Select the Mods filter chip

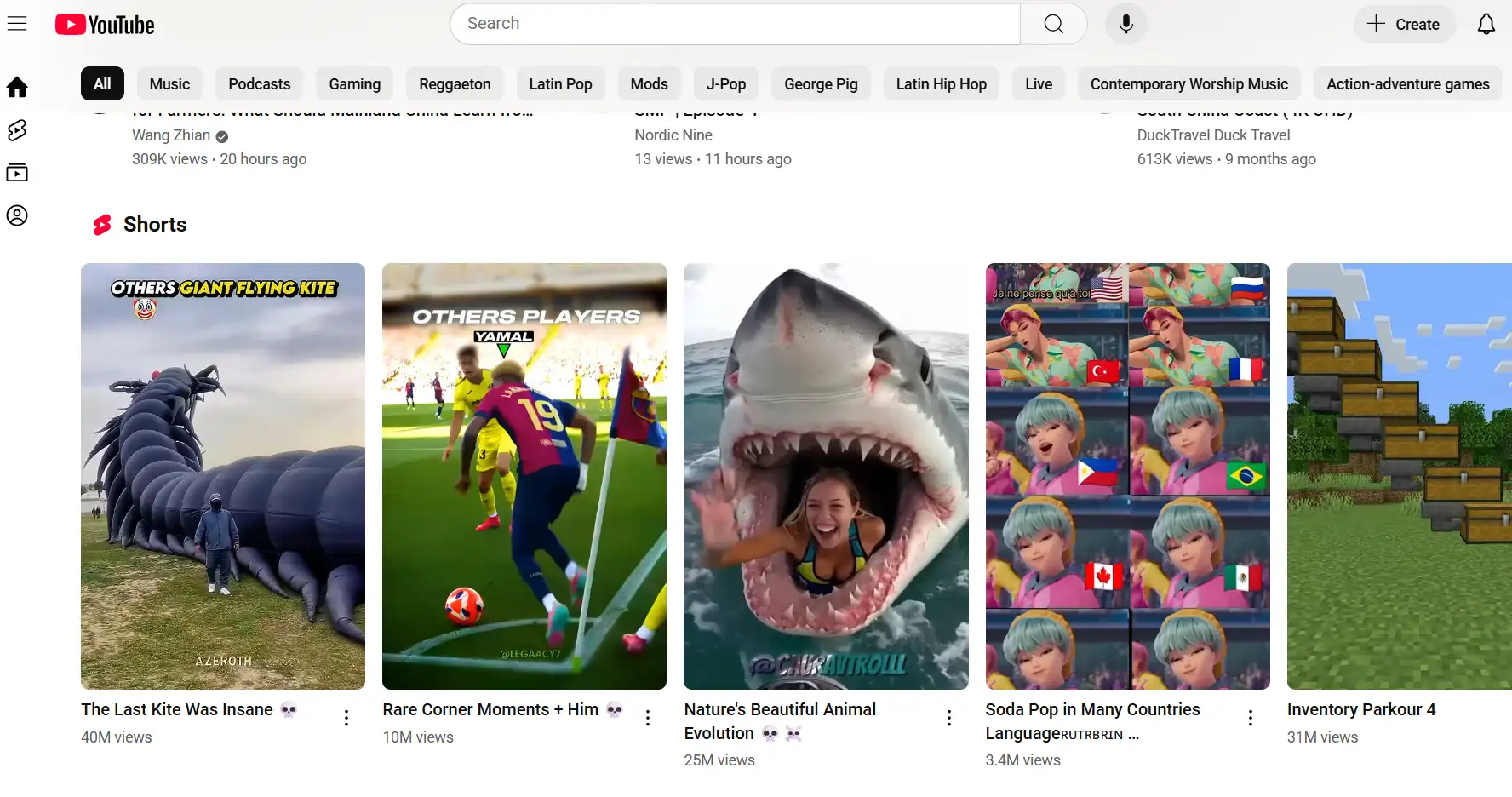coord(649,83)
